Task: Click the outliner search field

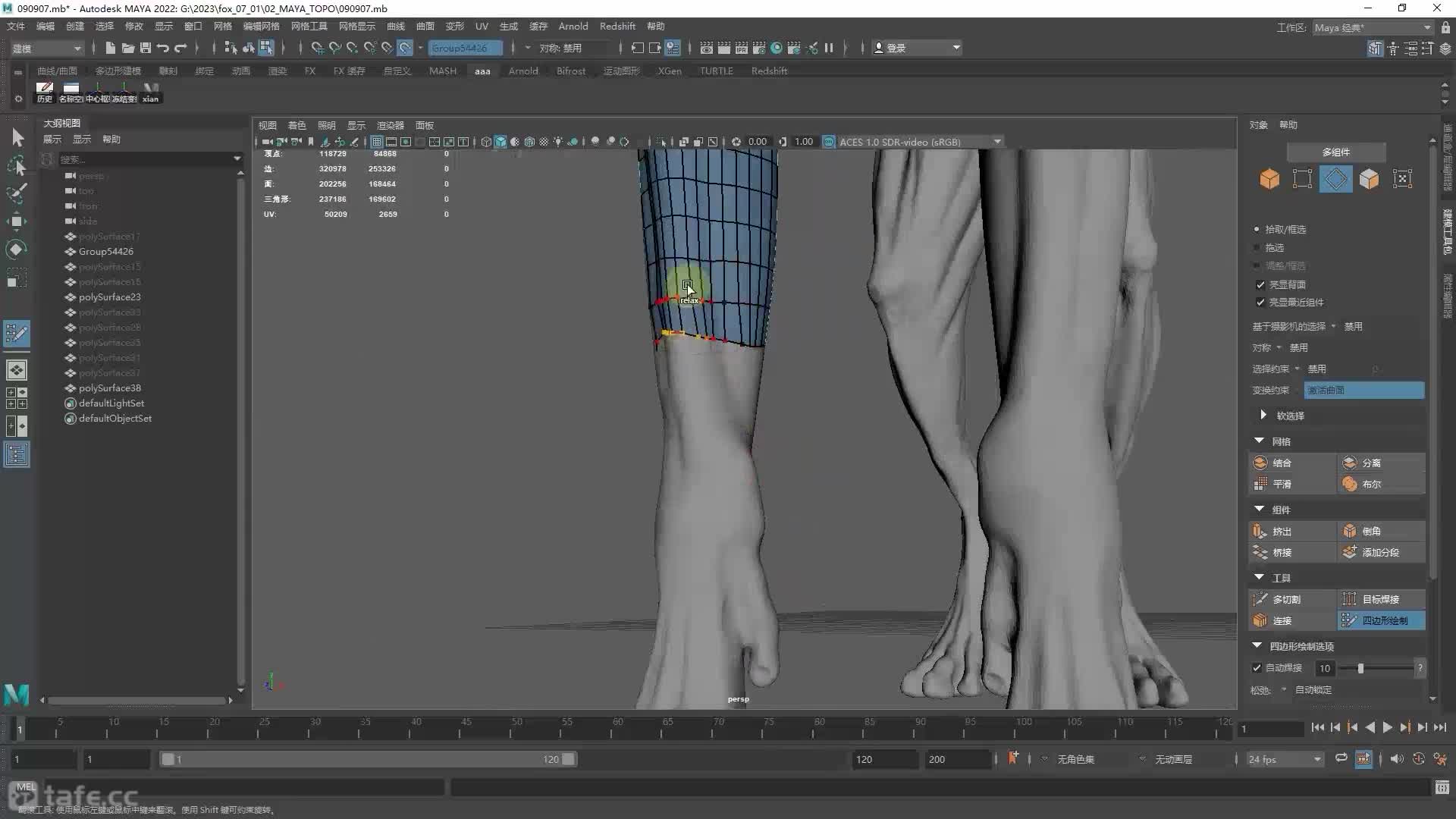Action: [144, 158]
